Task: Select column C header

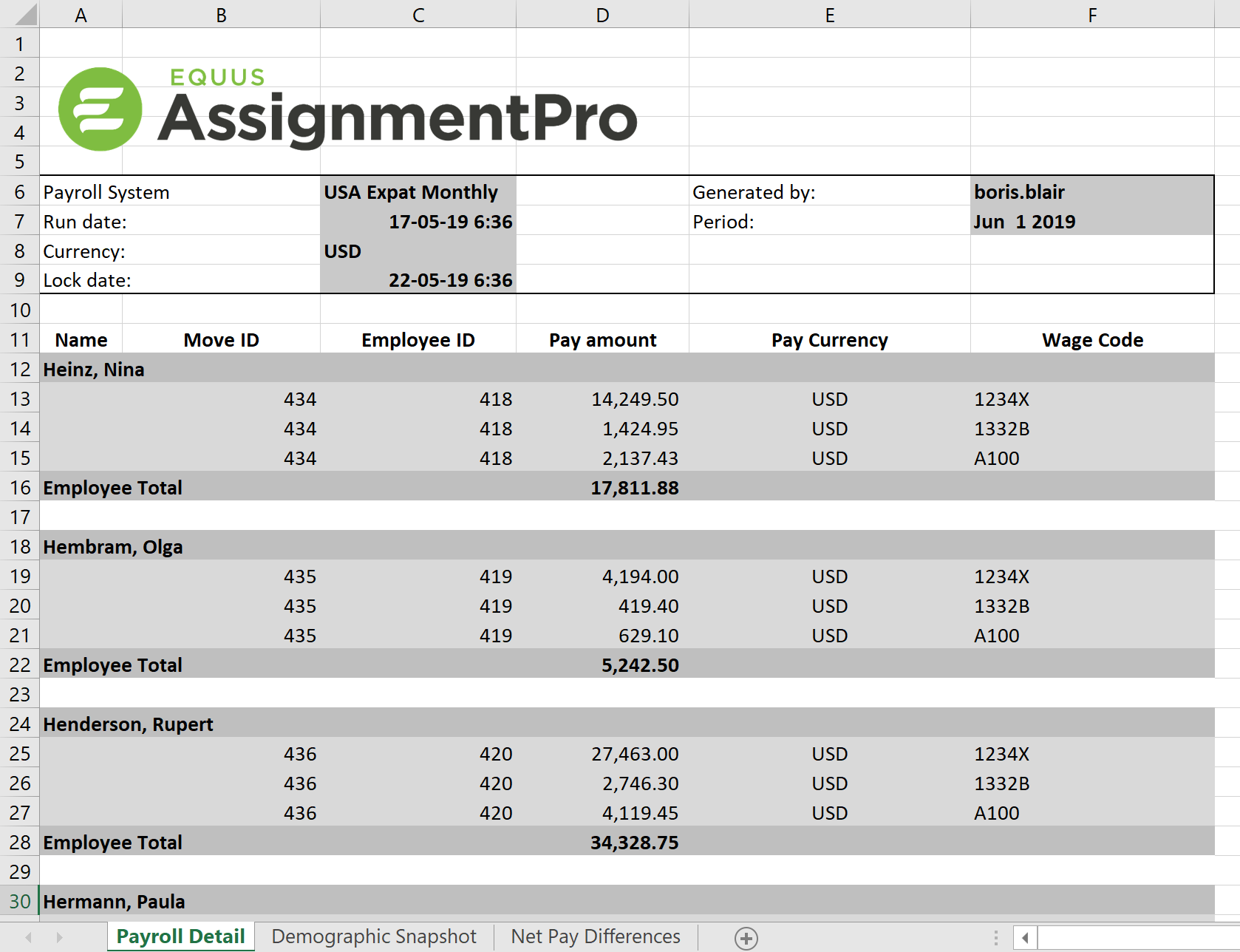Action: click(418, 15)
